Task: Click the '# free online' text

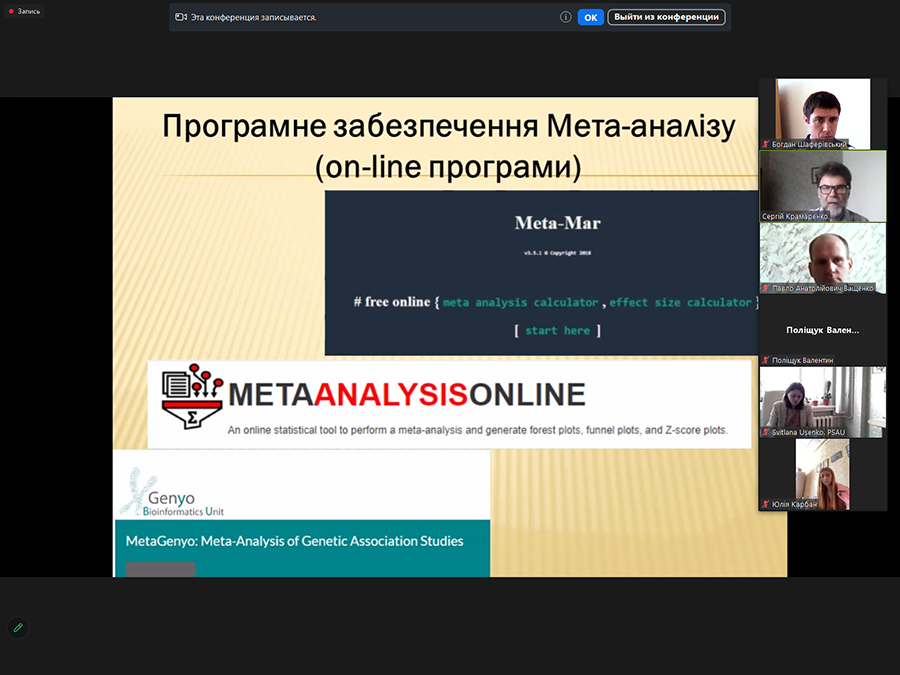Action: (x=391, y=302)
